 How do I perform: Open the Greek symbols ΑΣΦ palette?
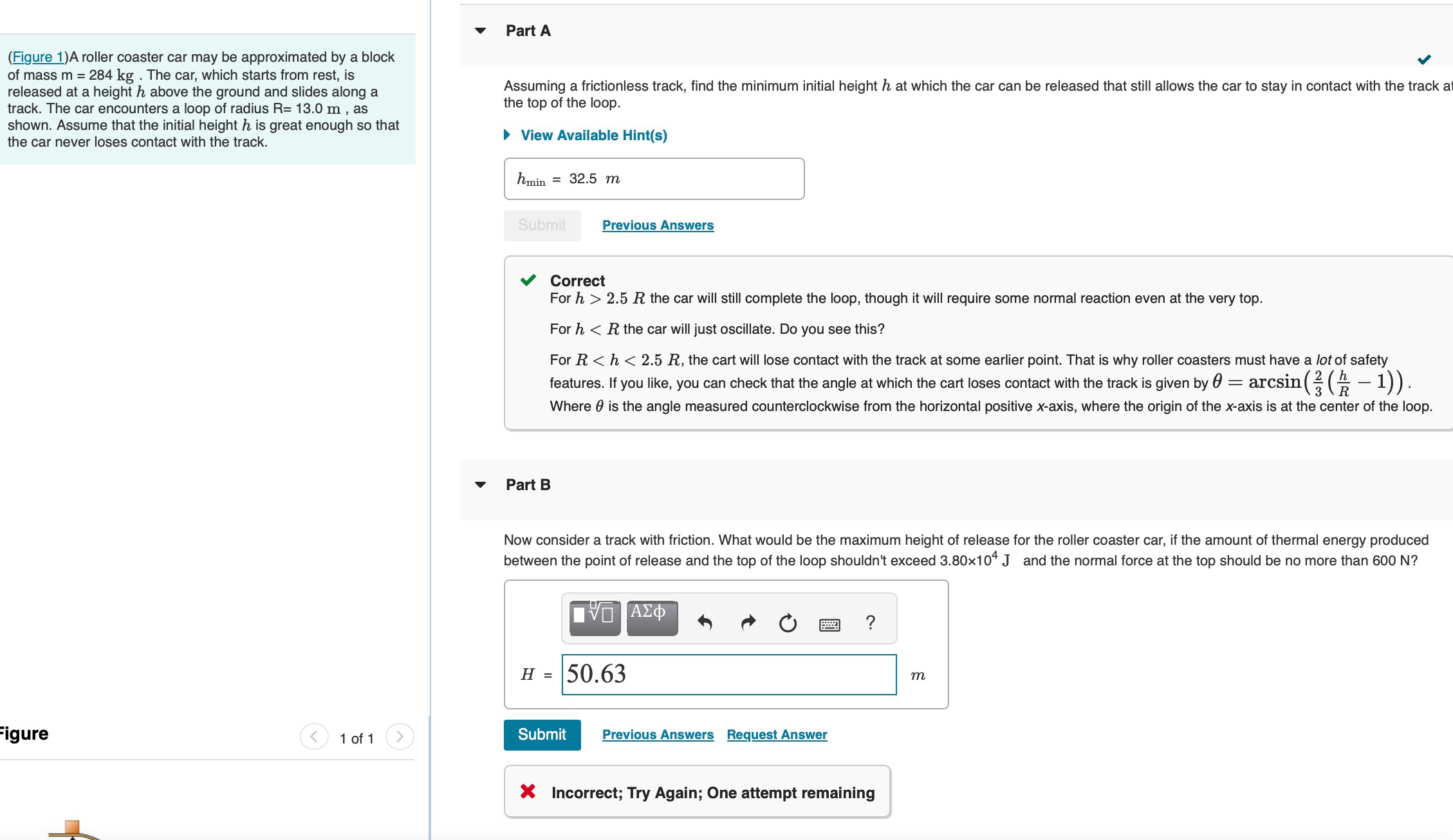651,617
